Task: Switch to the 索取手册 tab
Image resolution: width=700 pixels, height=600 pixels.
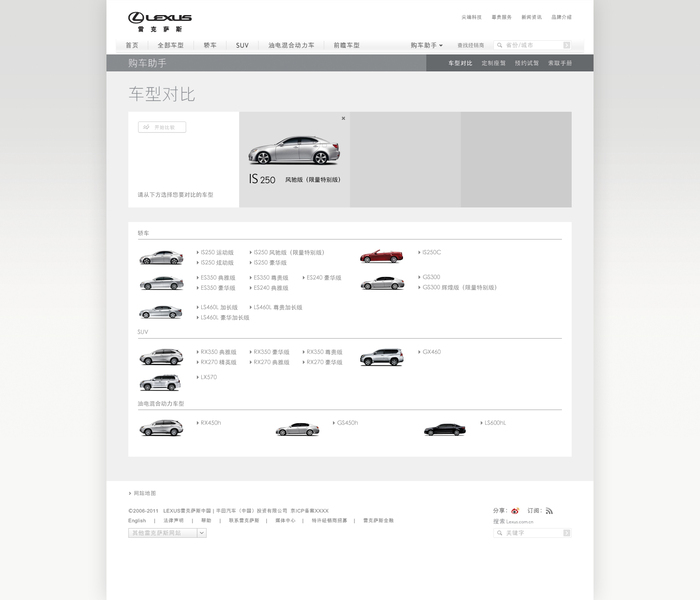Action: point(560,63)
